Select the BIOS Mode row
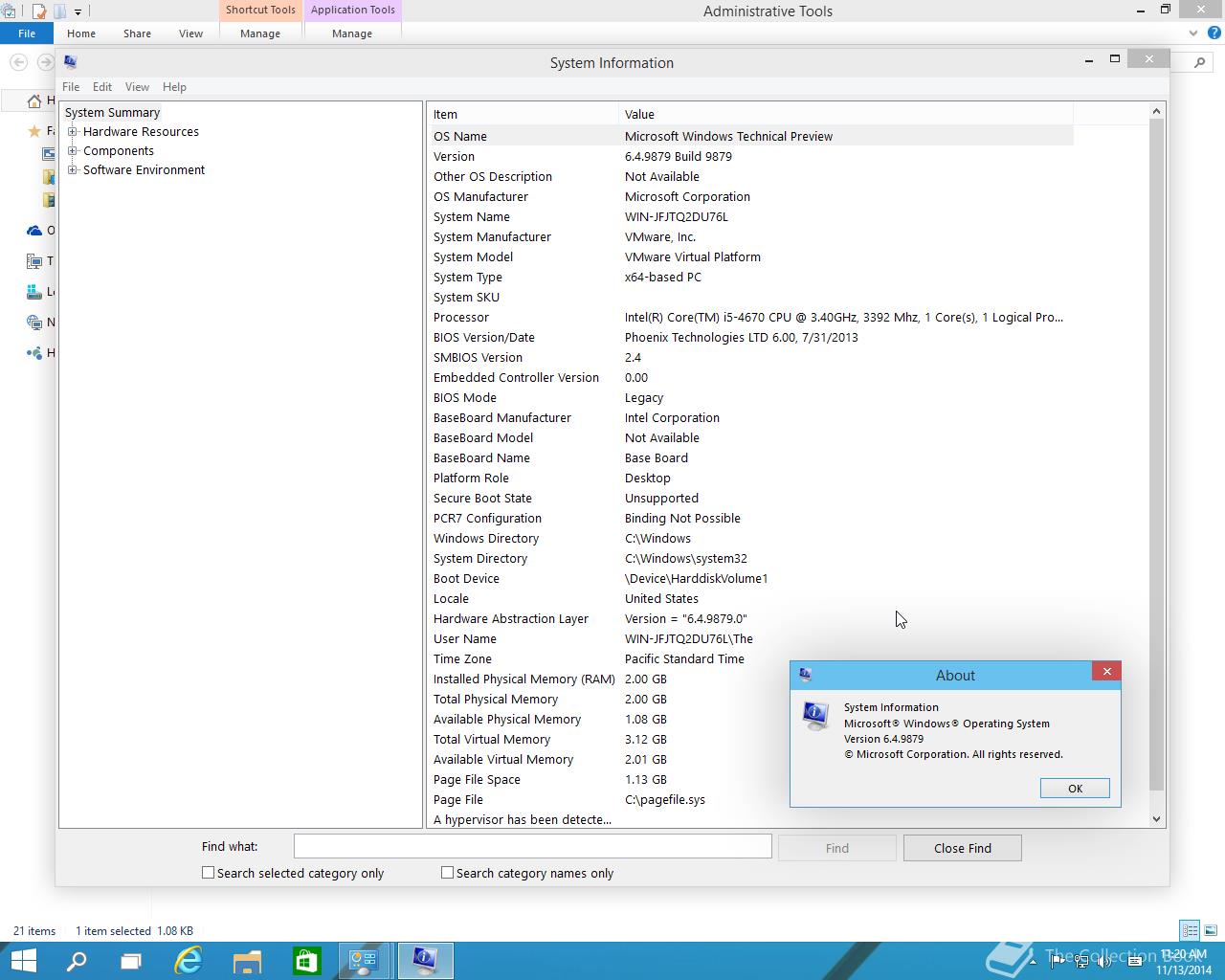The width and height of the screenshot is (1225, 980). pos(751,397)
